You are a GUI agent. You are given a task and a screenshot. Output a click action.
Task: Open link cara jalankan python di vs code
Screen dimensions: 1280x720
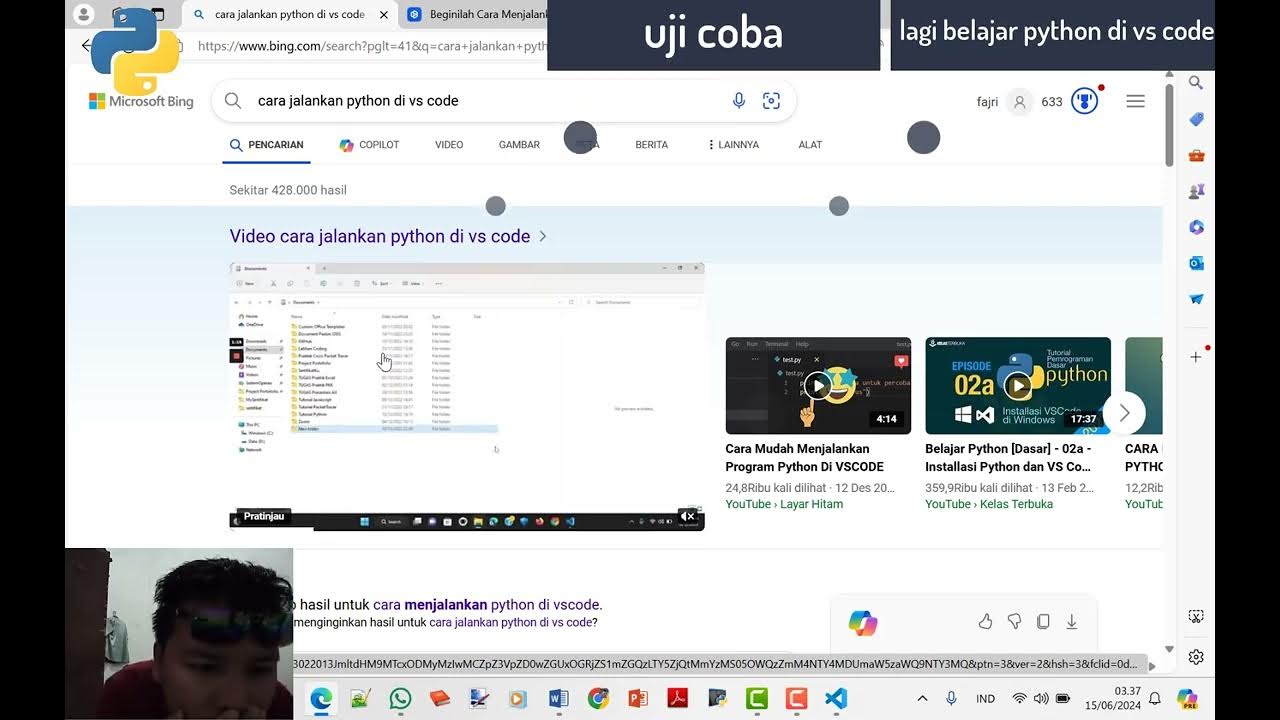tap(513, 622)
